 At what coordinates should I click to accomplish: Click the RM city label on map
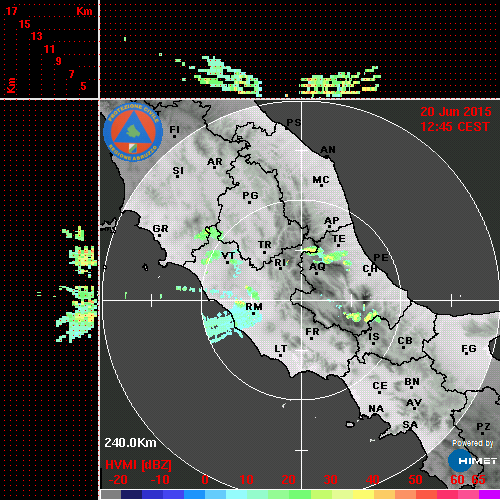pos(254,306)
